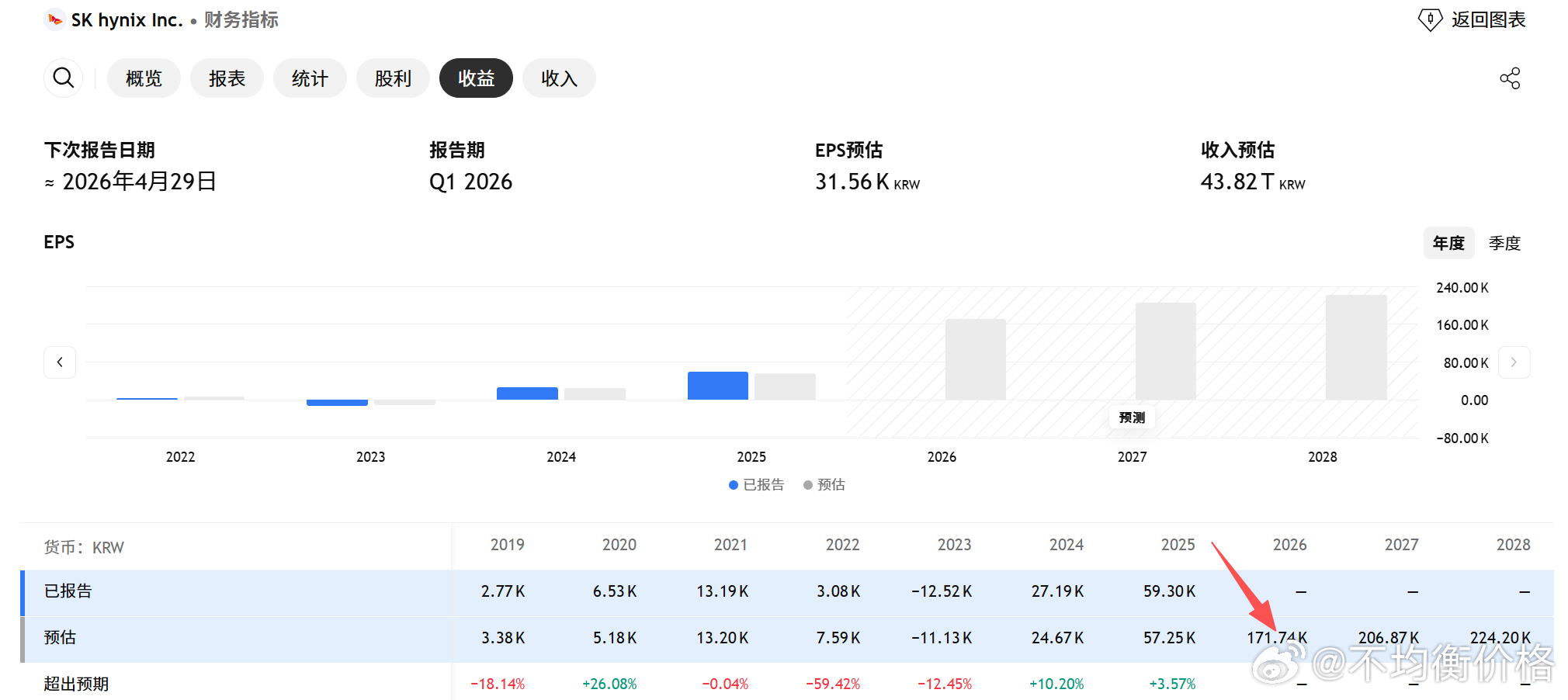Advance chart with right chevron arrow
Image resolution: width=1568 pixels, height=700 pixels.
pos(1514,362)
